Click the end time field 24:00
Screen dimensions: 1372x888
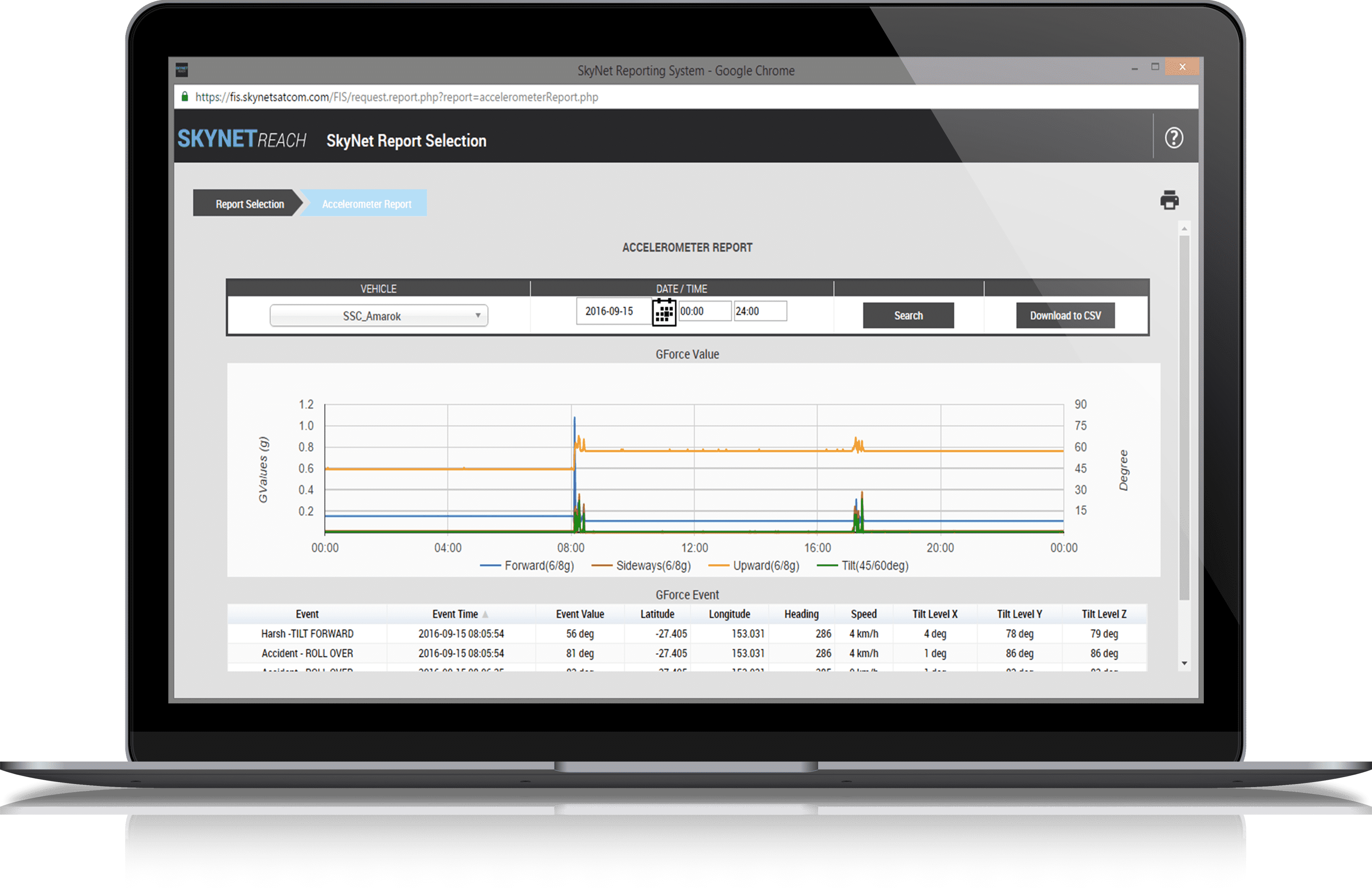pos(760,311)
